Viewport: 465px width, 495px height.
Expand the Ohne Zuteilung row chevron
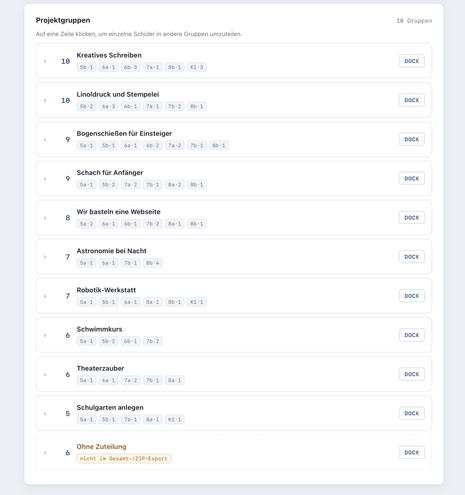(x=45, y=453)
